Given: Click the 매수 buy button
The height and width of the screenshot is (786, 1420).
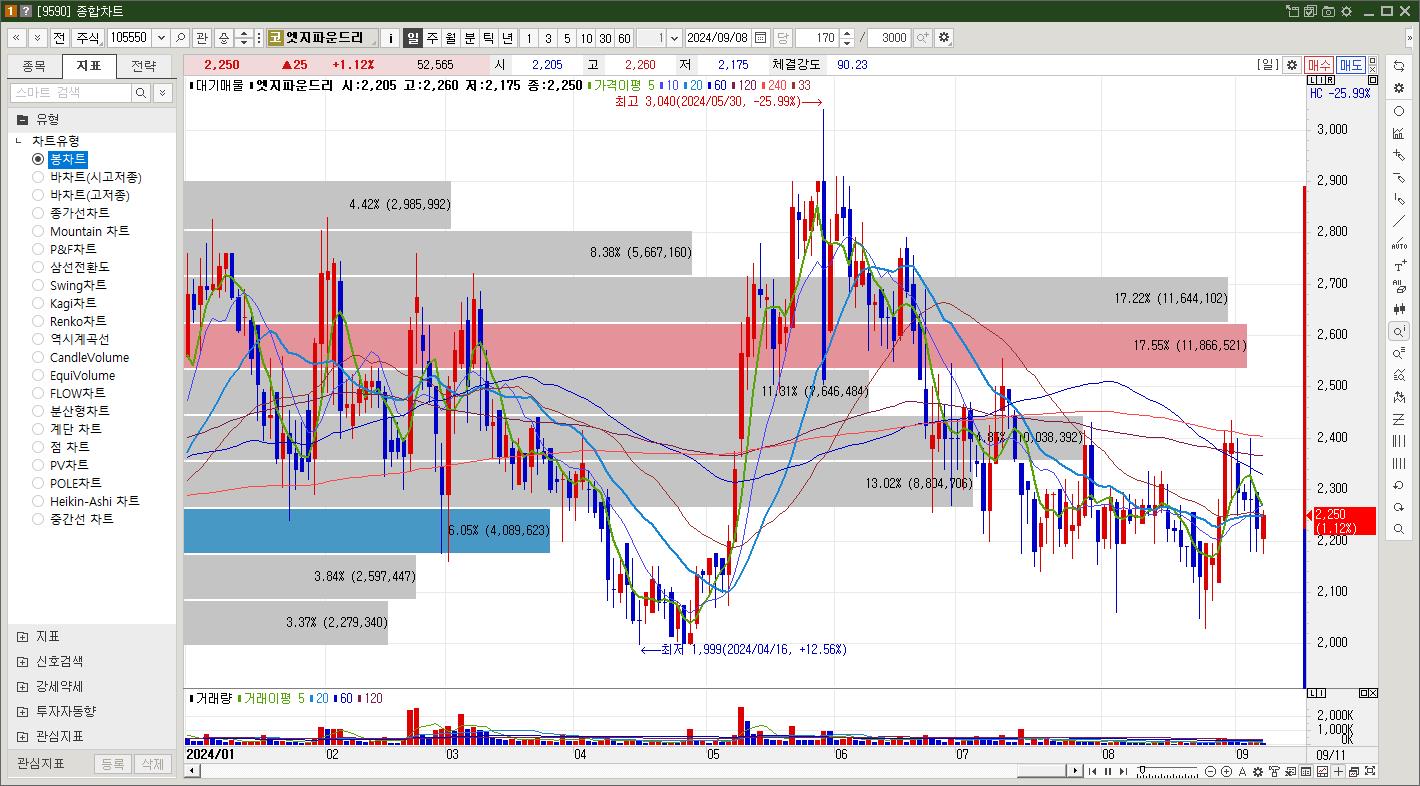Looking at the screenshot, I should pyautogui.click(x=1319, y=65).
